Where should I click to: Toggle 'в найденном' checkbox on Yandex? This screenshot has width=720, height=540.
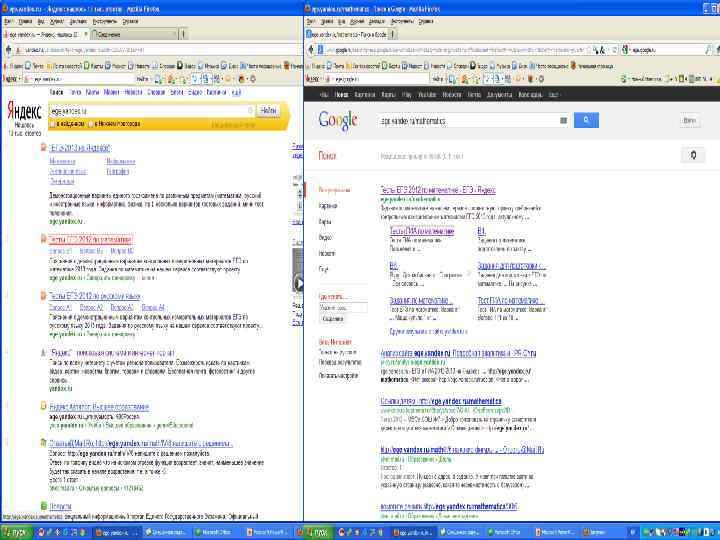click(x=52, y=124)
